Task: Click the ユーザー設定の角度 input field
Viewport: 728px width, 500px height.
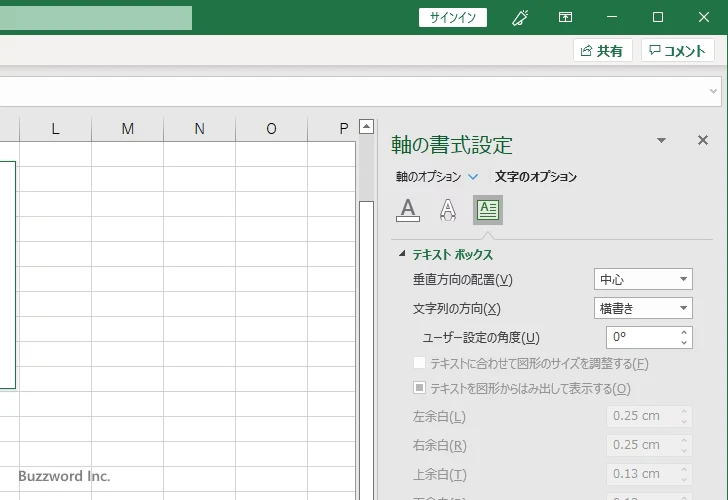Action: [643, 337]
